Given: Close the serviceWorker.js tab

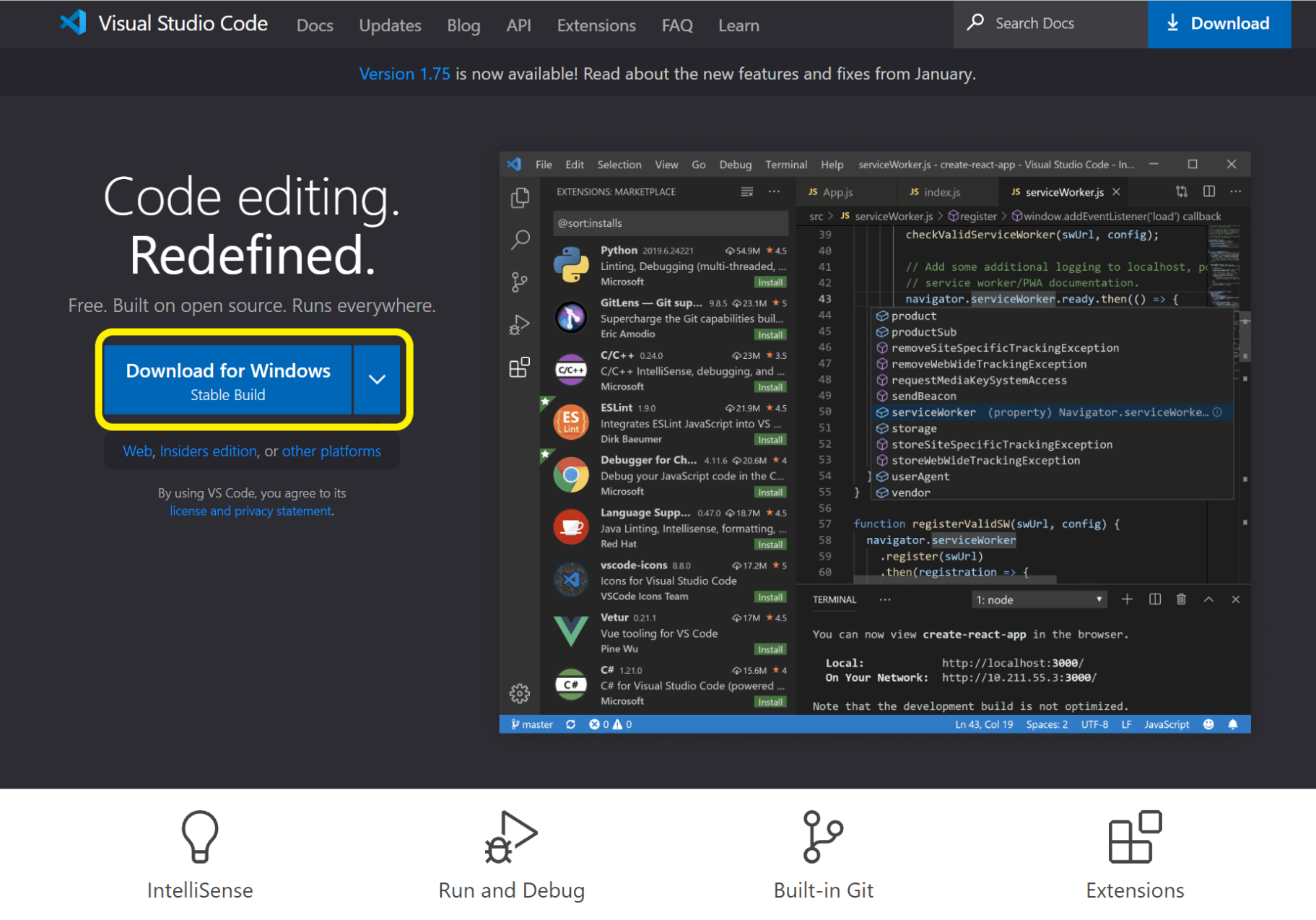Looking at the screenshot, I should 1116,191.
